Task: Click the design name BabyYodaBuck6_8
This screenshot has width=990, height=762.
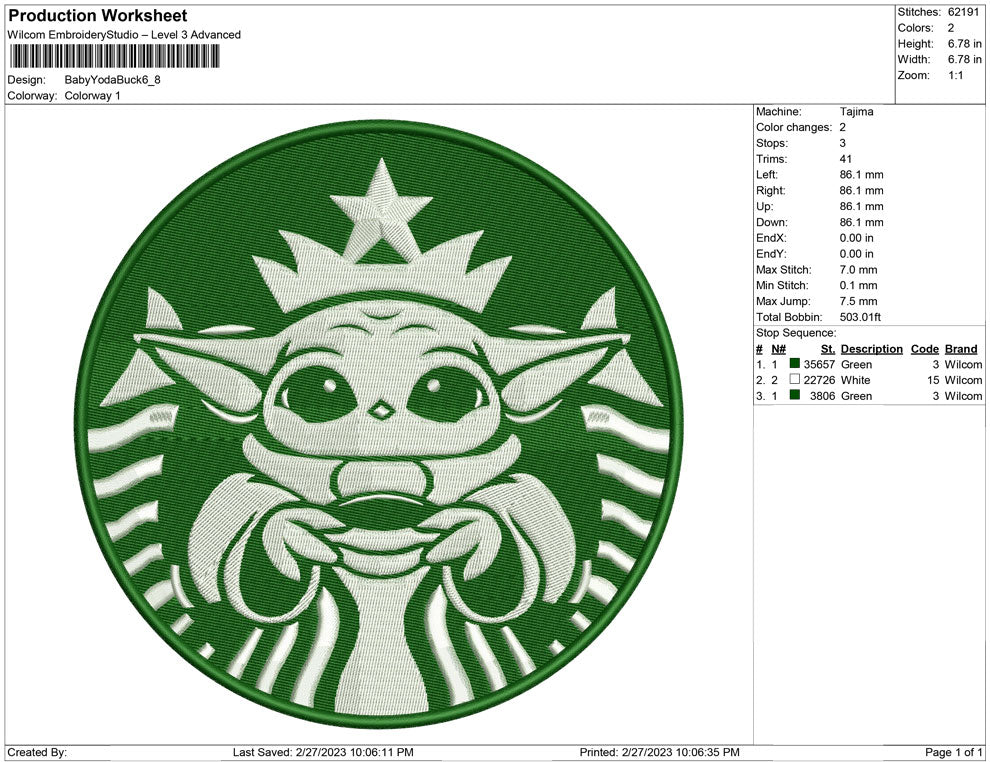Action: [x=112, y=80]
